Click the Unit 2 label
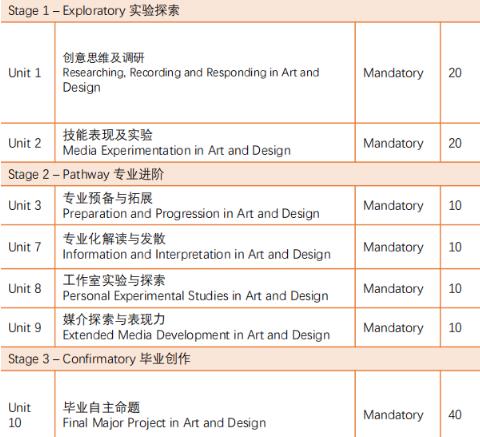This screenshot has height=437, width=480. click(25, 143)
